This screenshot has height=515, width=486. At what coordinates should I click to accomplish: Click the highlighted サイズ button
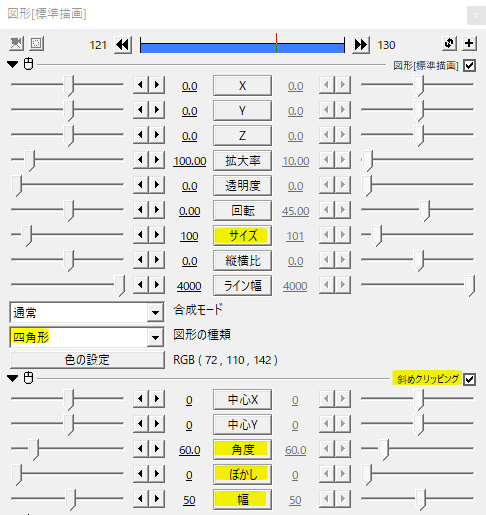click(242, 236)
